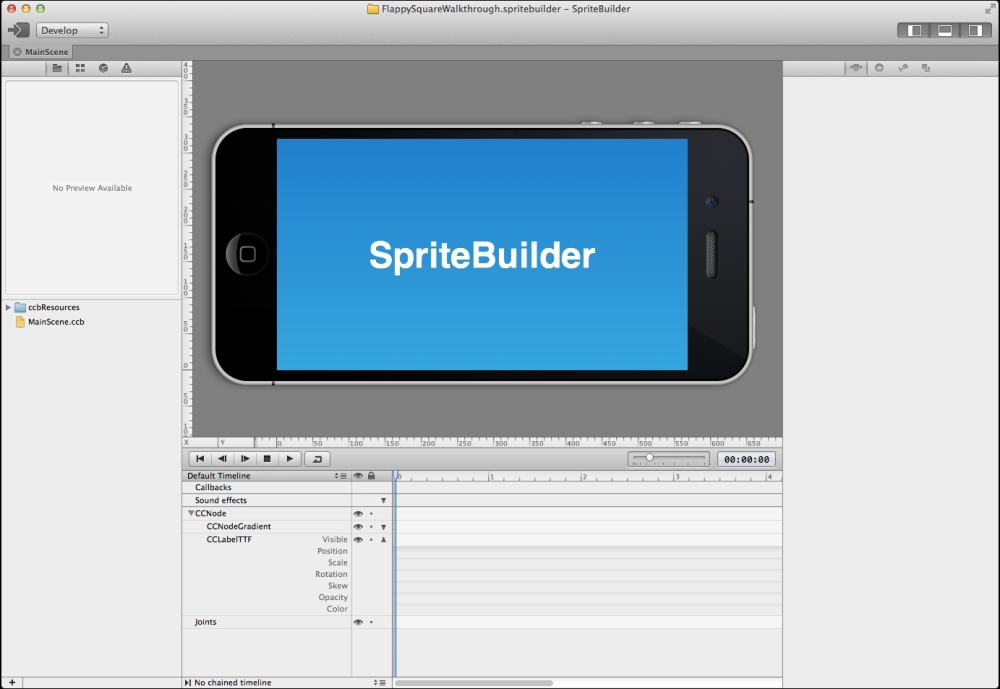Viewport: 1000px width, 689px height.
Task: Select the CCNodeGradient node
Action: (x=239, y=526)
